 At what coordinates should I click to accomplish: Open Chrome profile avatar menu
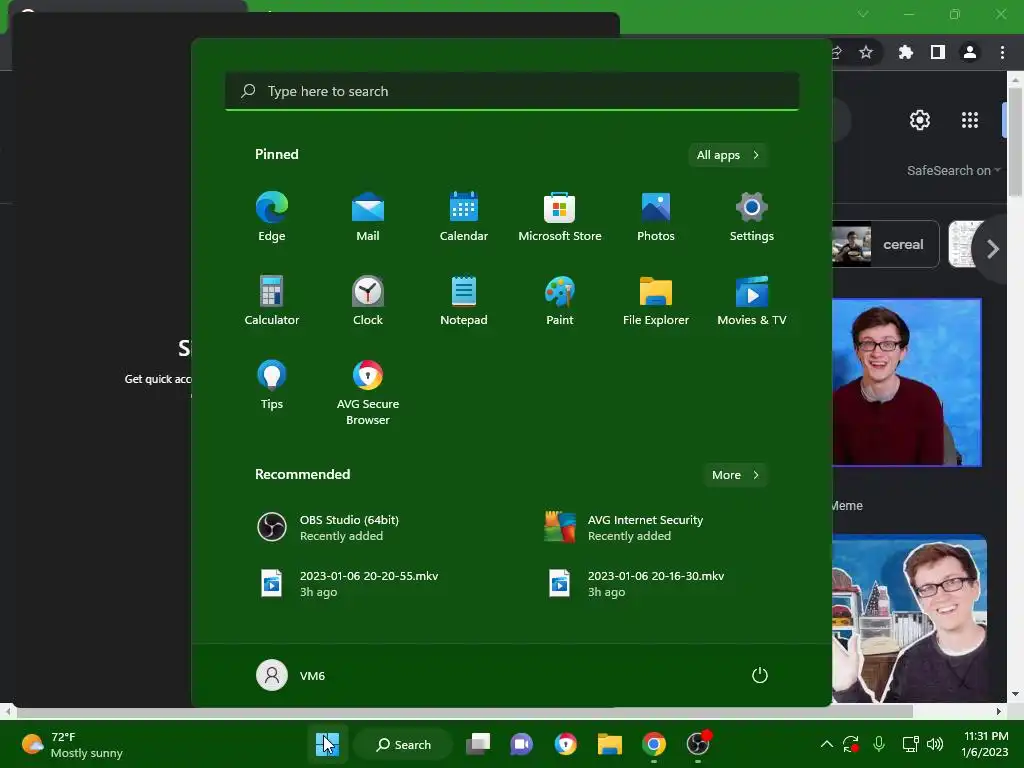tap(970, 52)
